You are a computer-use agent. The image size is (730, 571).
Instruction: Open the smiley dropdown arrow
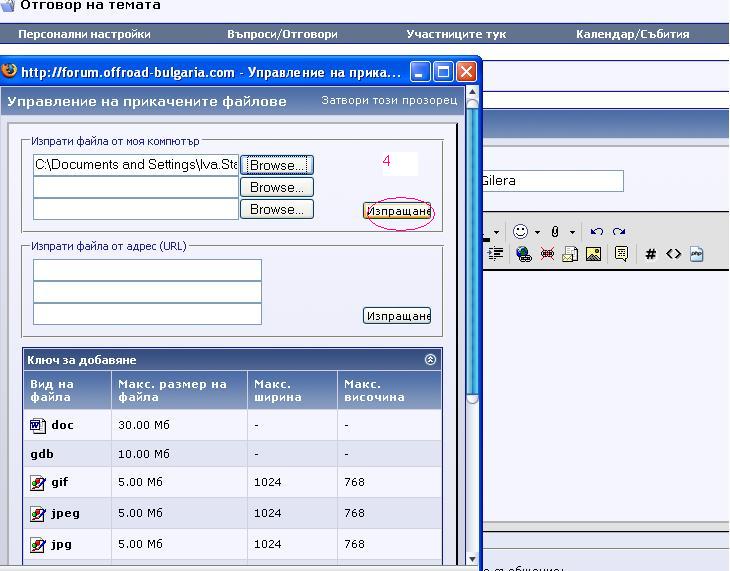(x=537, y=232)
